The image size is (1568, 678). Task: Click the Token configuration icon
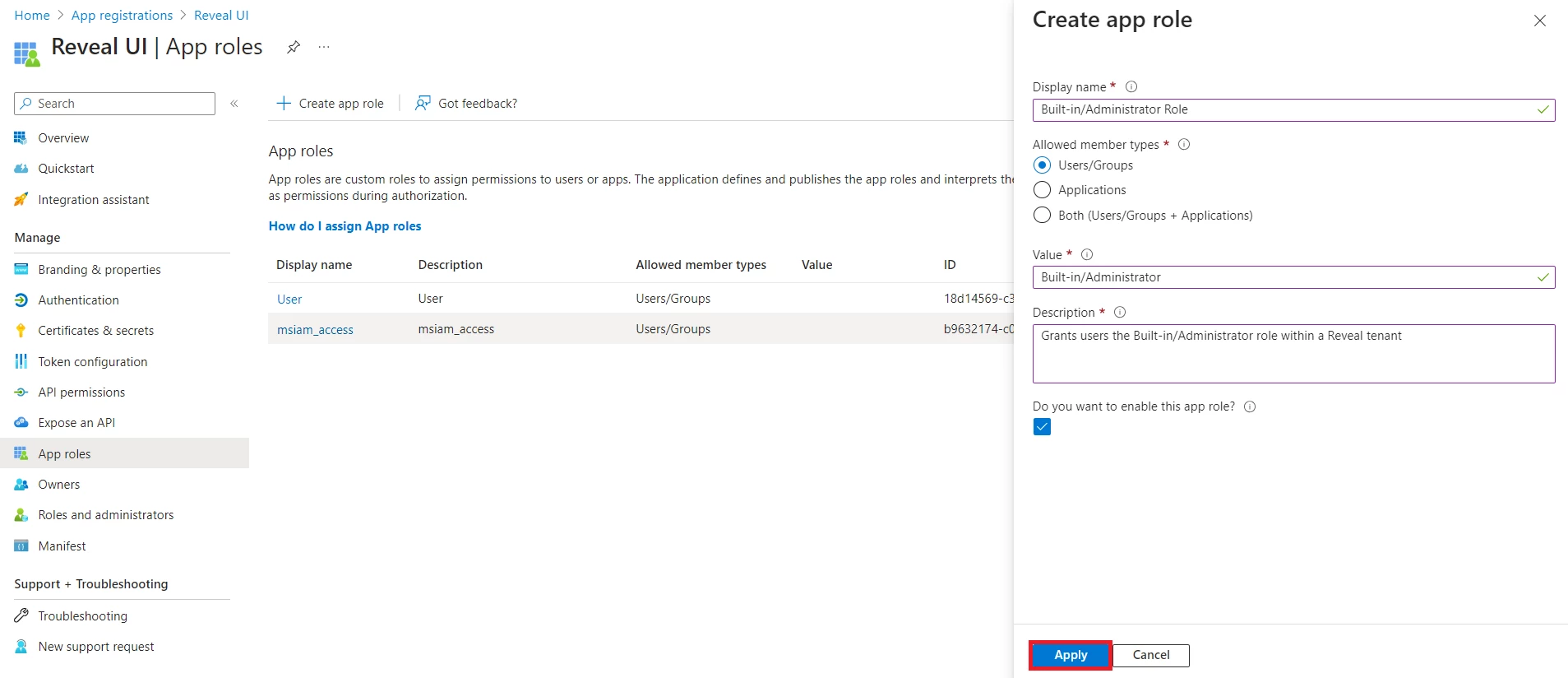pyautogui.click(x=21, y=361)
